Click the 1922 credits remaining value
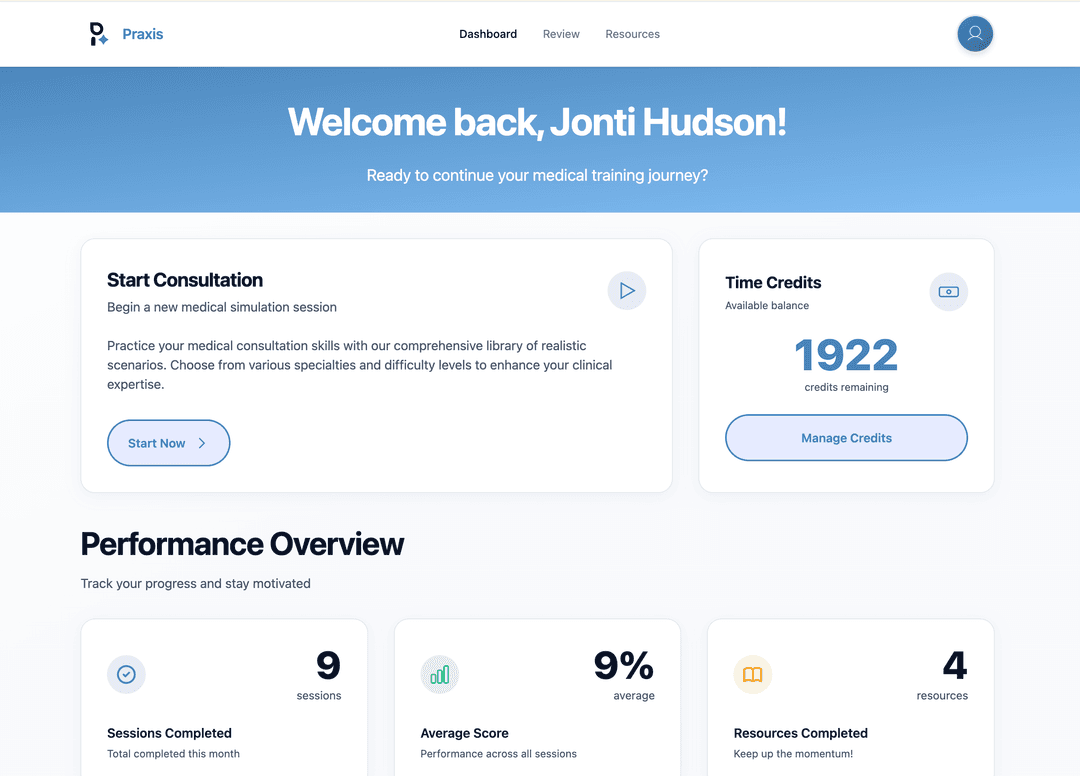The width and height of the screenshot is (1080, 776). tap(846, 357)
